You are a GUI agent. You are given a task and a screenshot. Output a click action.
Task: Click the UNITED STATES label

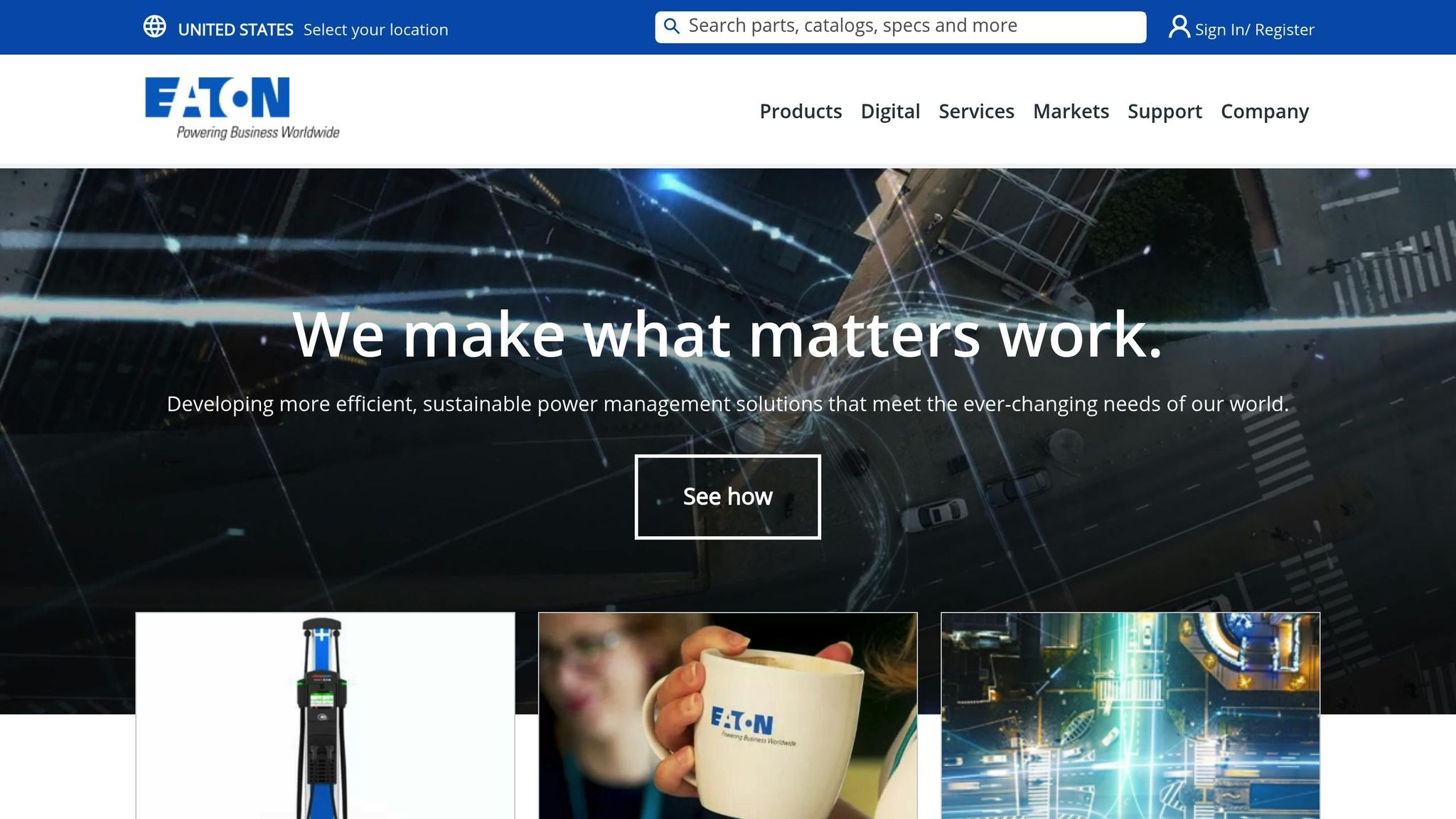(x=235, y=30)
